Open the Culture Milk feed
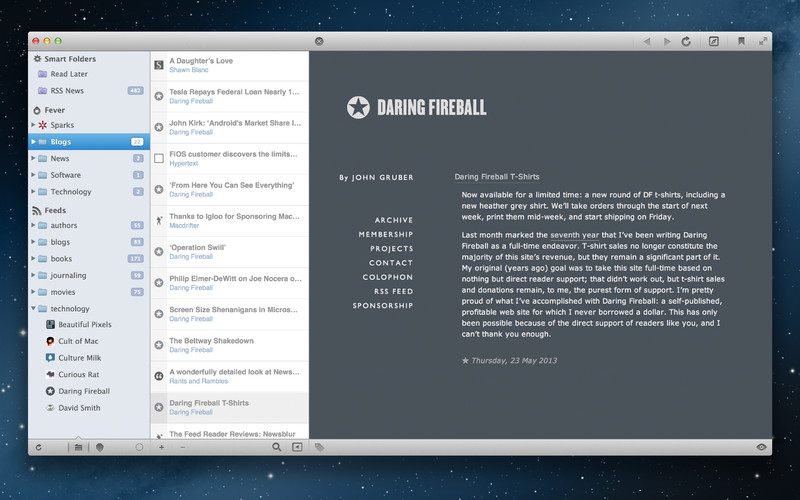Image resolution: width=800 pixels, height=500 pixels. [89, 358]
